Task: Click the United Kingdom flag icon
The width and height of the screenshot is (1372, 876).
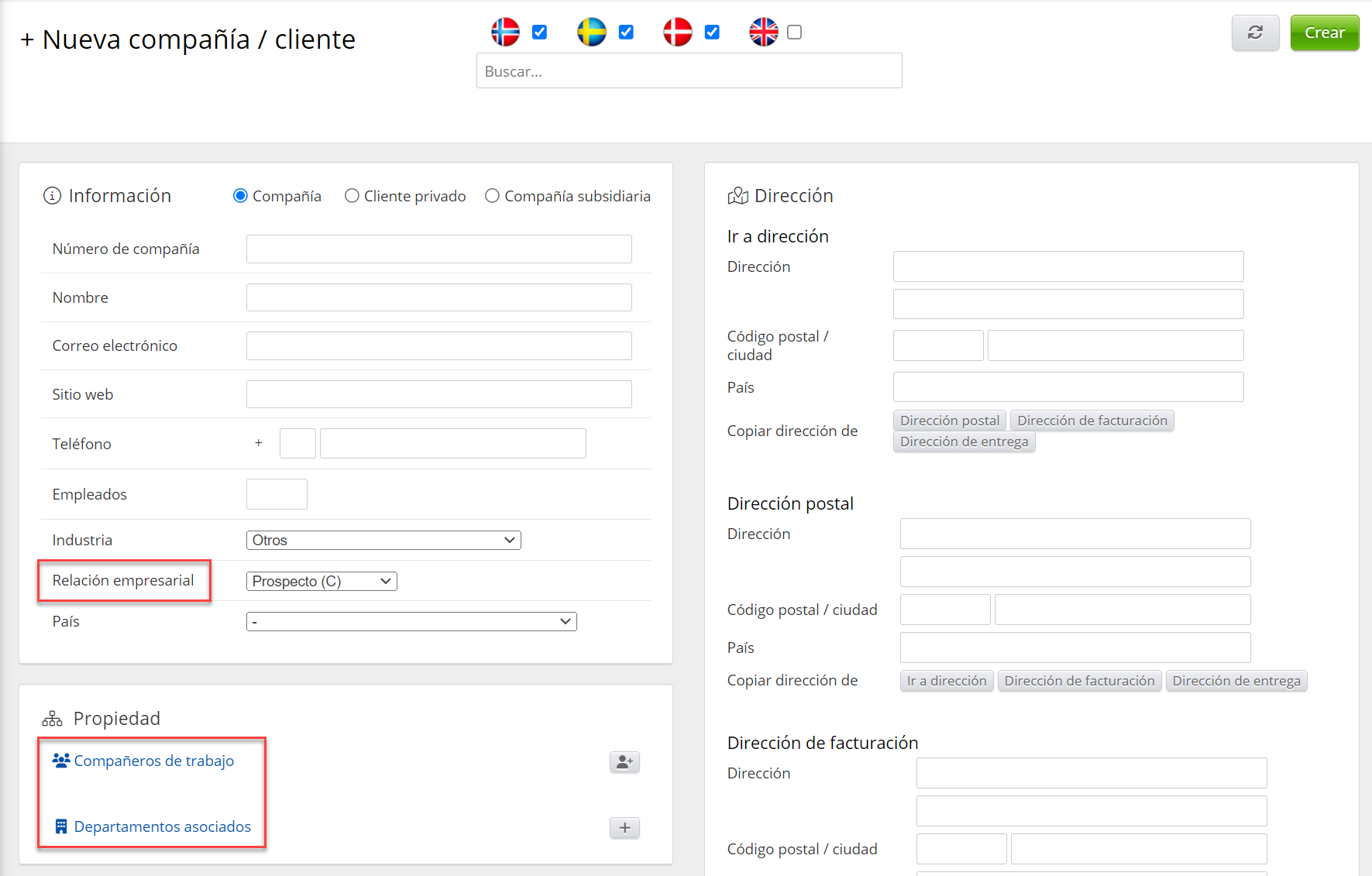Action: 764,32
